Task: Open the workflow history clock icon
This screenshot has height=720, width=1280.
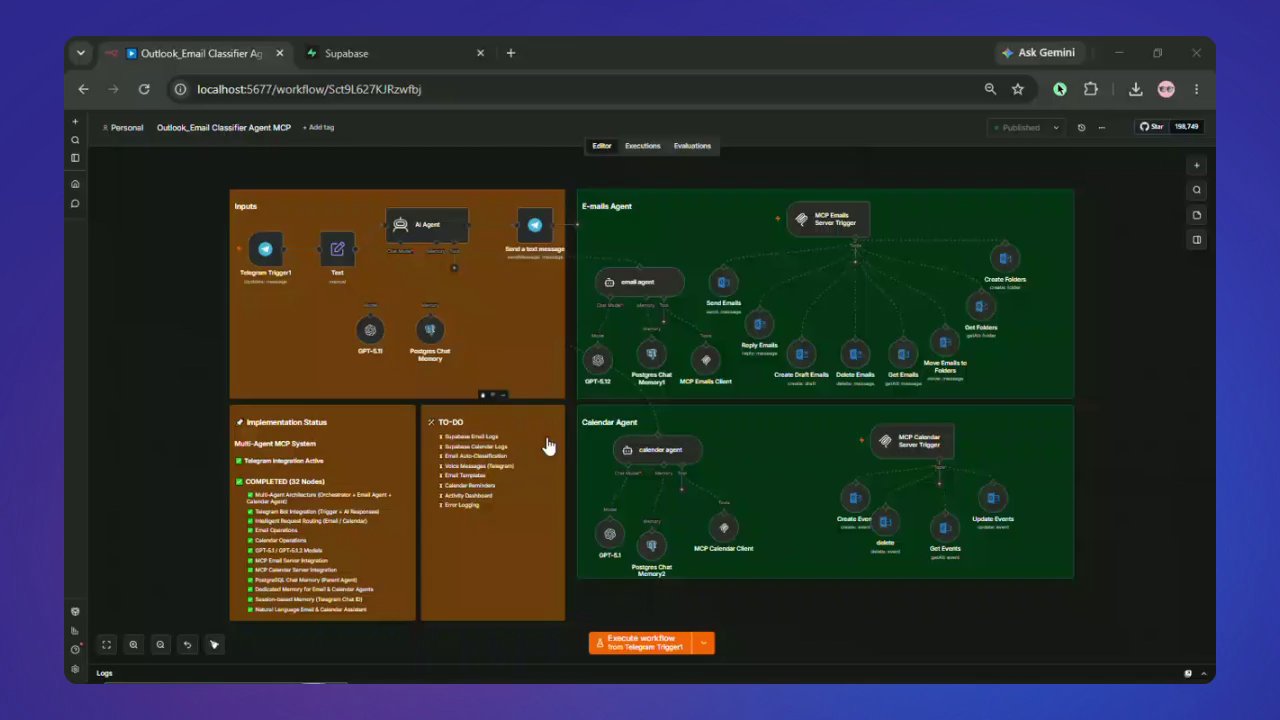Action: tap(1081, 128)
